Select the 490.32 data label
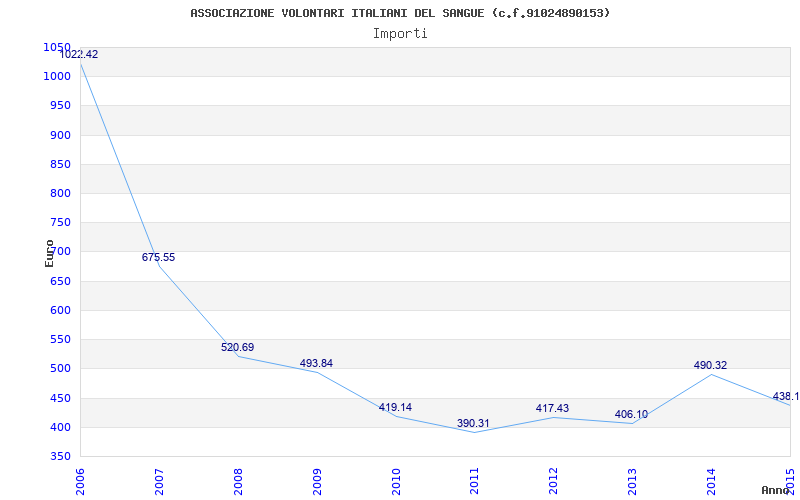Viewport: 800px width, 500px height. 710,365
